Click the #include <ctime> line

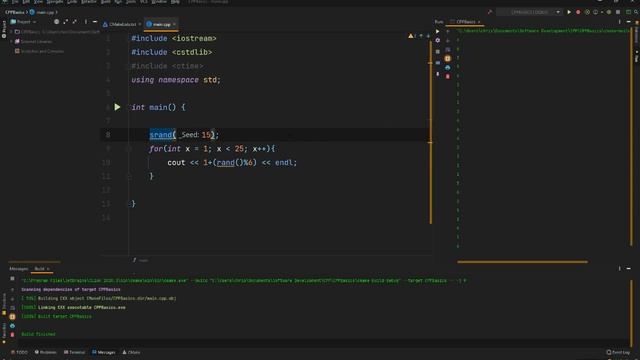(167, 66)
